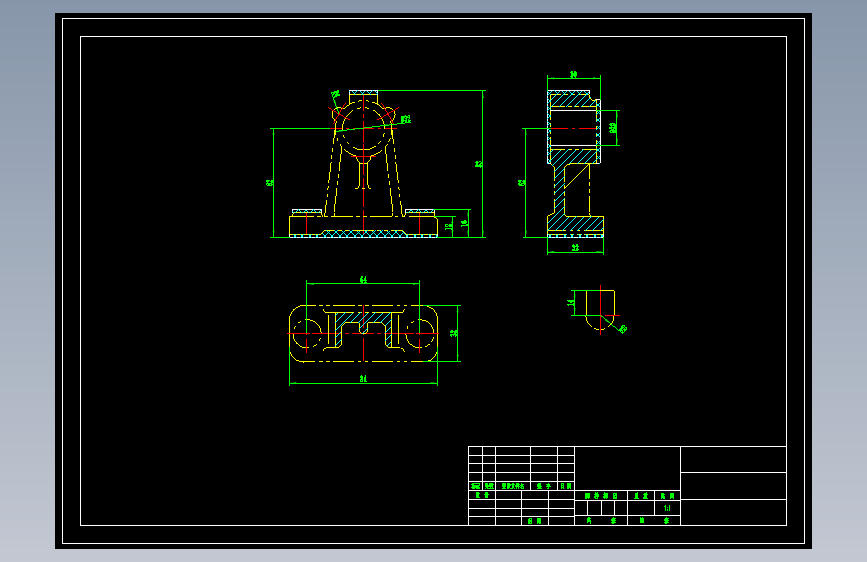Click the hatched side section view
The image size is (867, 562).
(575, 164)
